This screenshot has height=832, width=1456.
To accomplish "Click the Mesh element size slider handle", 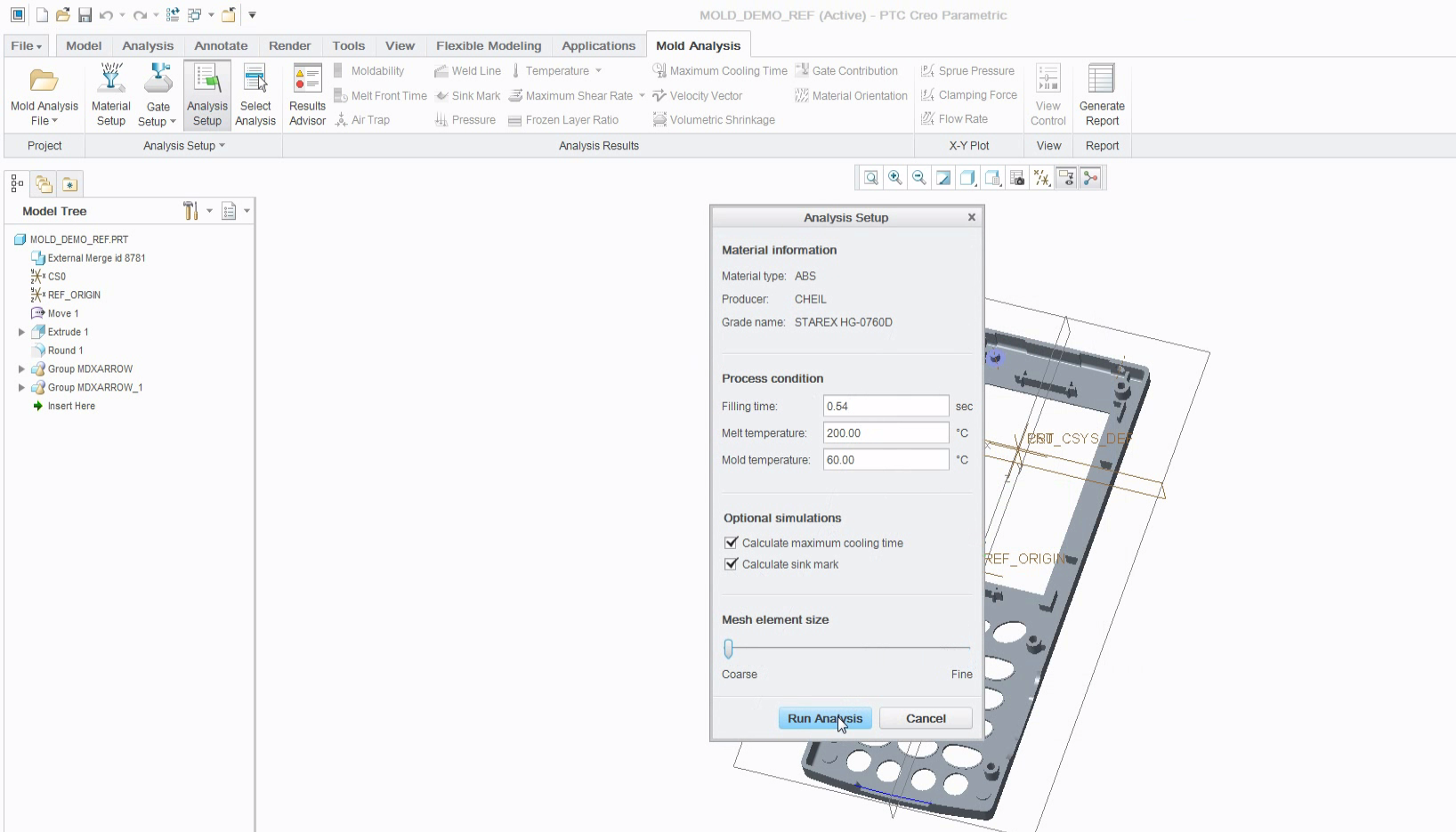I will pyautogui.click(x=729, y=649).
